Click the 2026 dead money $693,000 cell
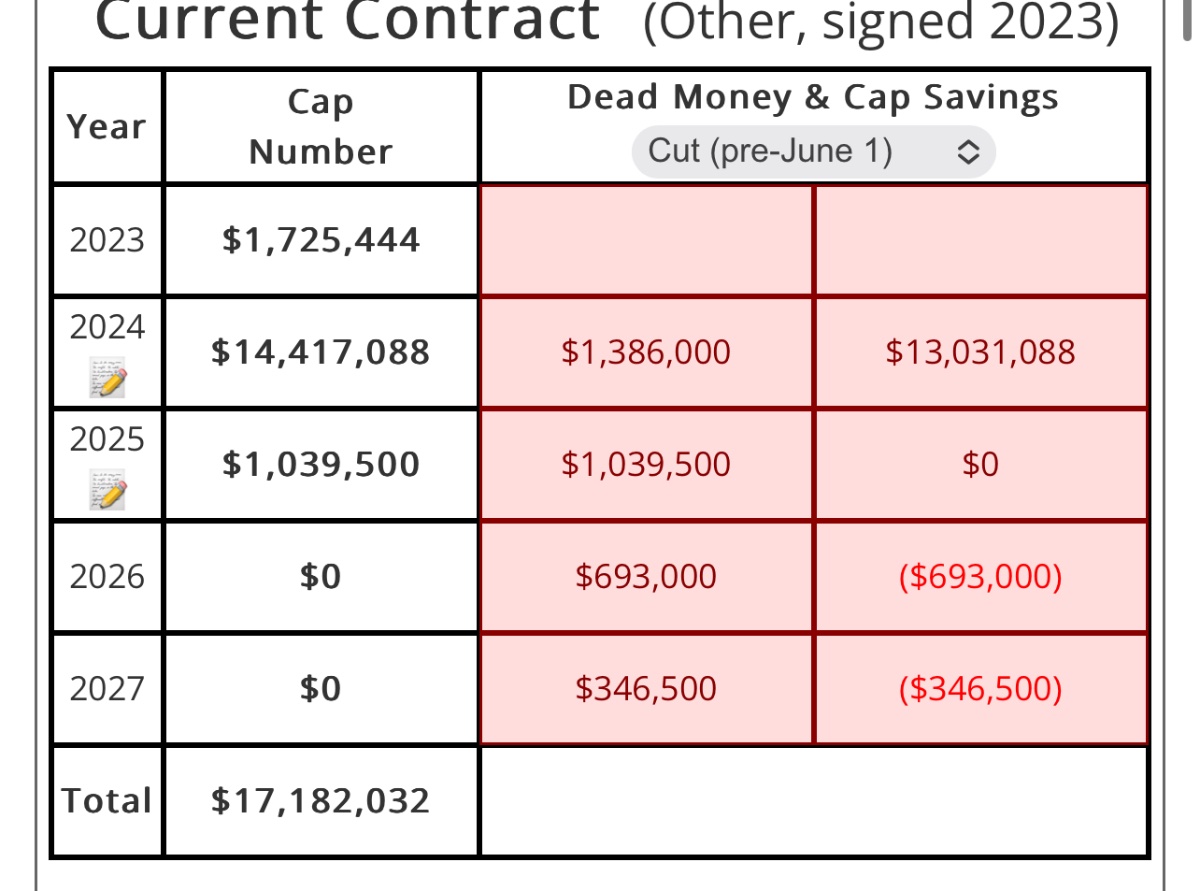 (x=646, y=576)
